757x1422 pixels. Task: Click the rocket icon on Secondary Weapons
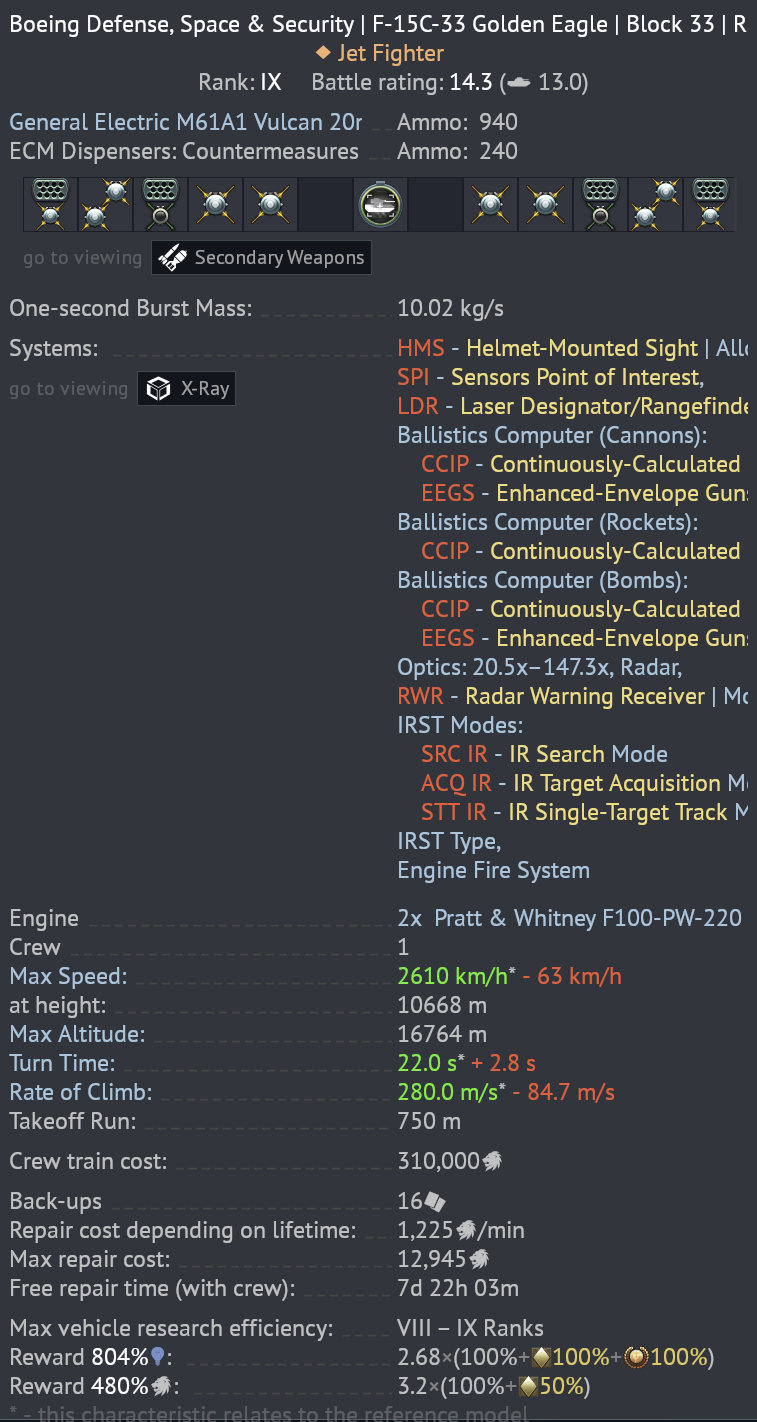point(173,258)
